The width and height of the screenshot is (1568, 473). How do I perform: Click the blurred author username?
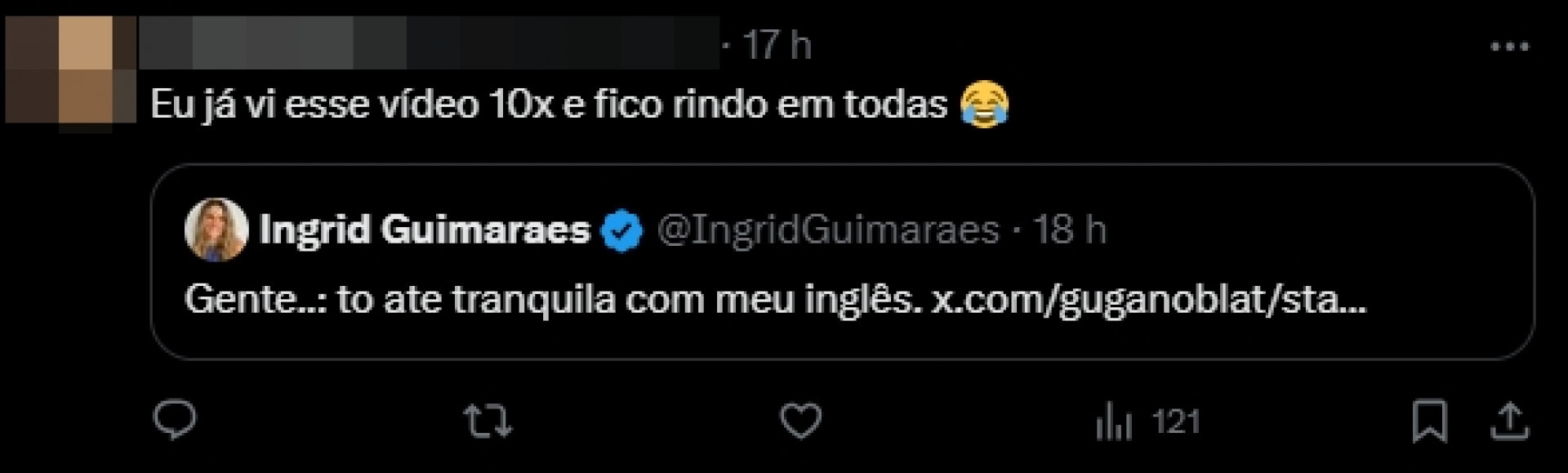point(429,43)
